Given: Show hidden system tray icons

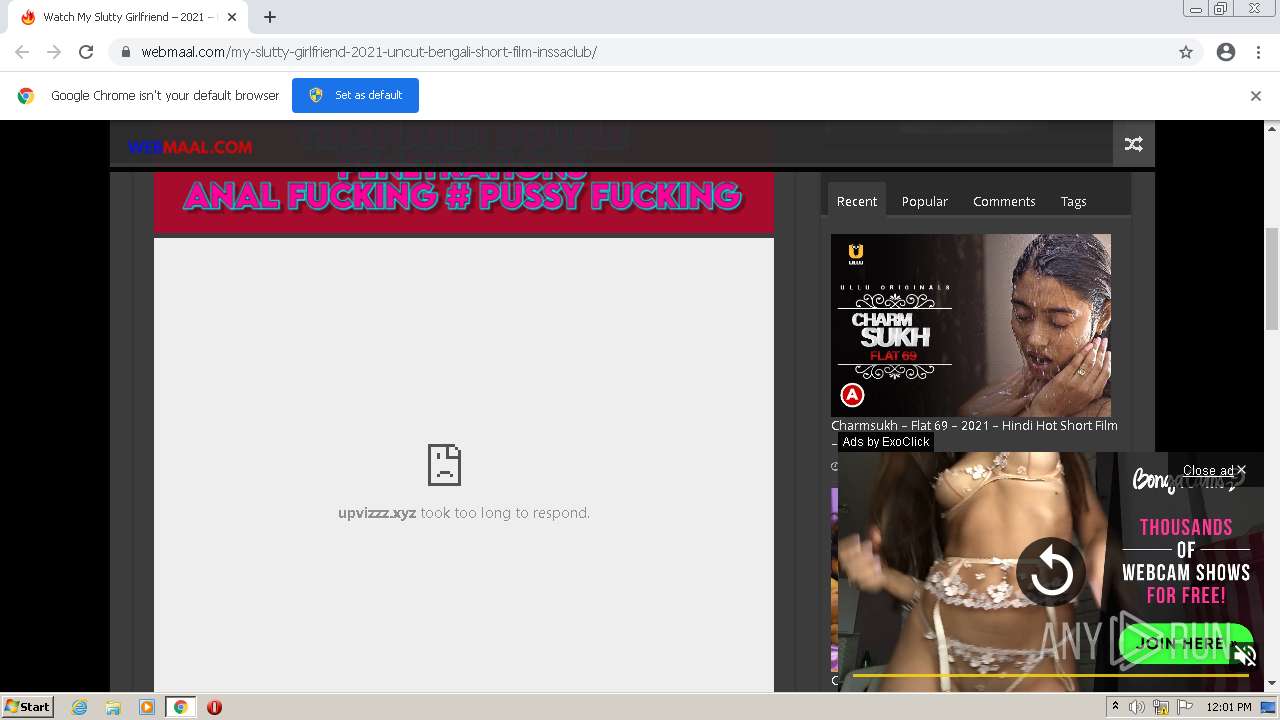Looking at the screenshot, I should [1115, 707].
